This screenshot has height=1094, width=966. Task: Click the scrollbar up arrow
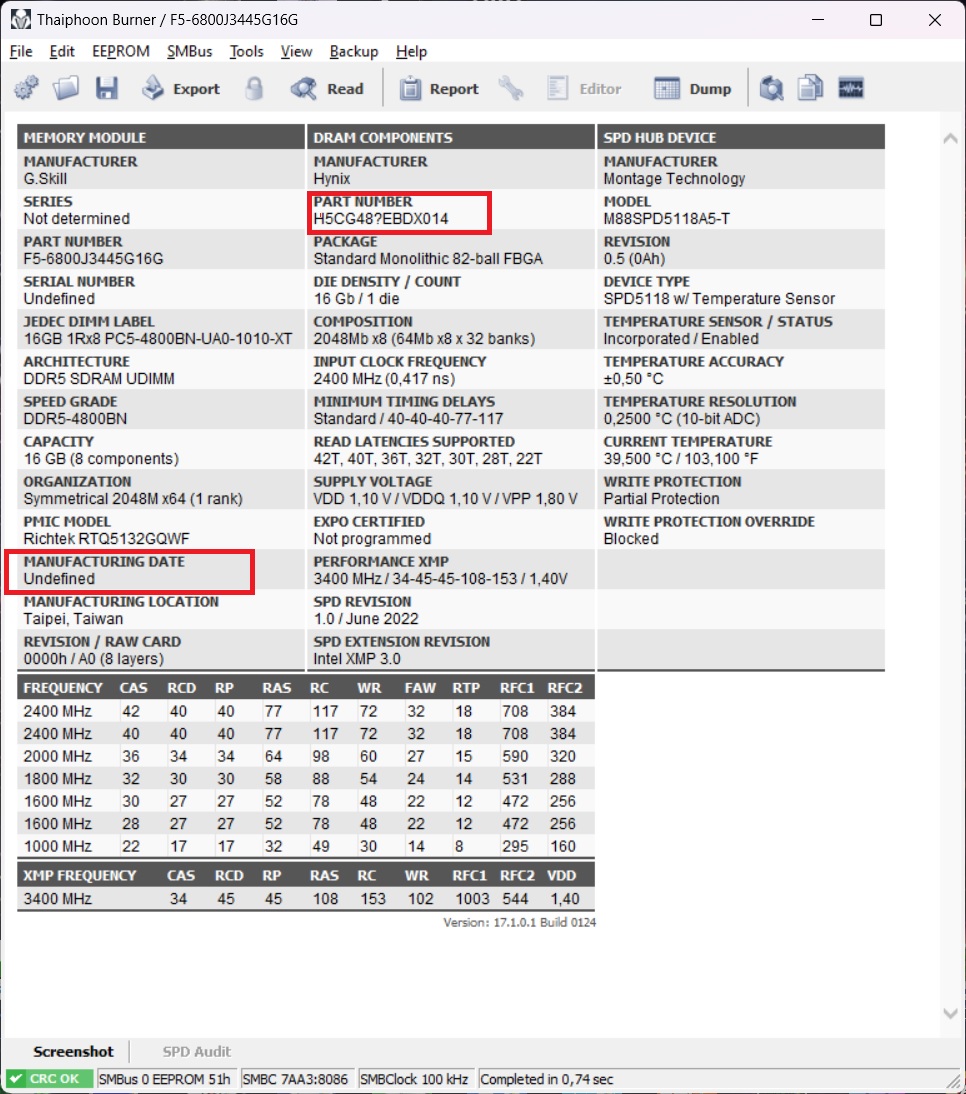tap(950, 138)
